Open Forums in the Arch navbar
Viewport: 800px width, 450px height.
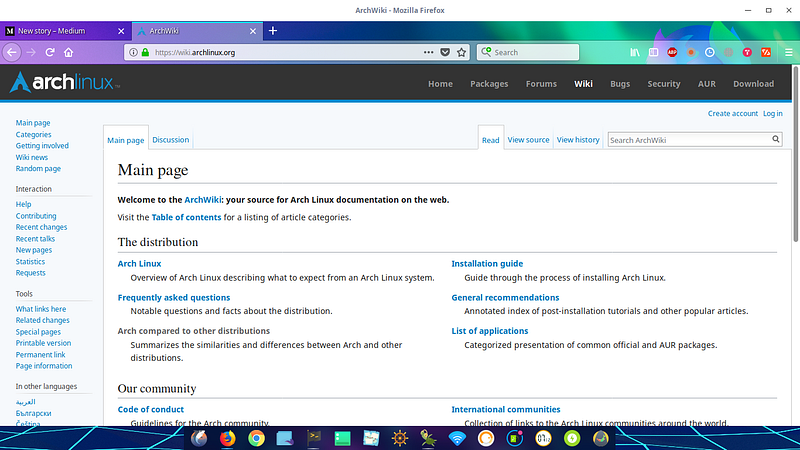pos(541,84)
